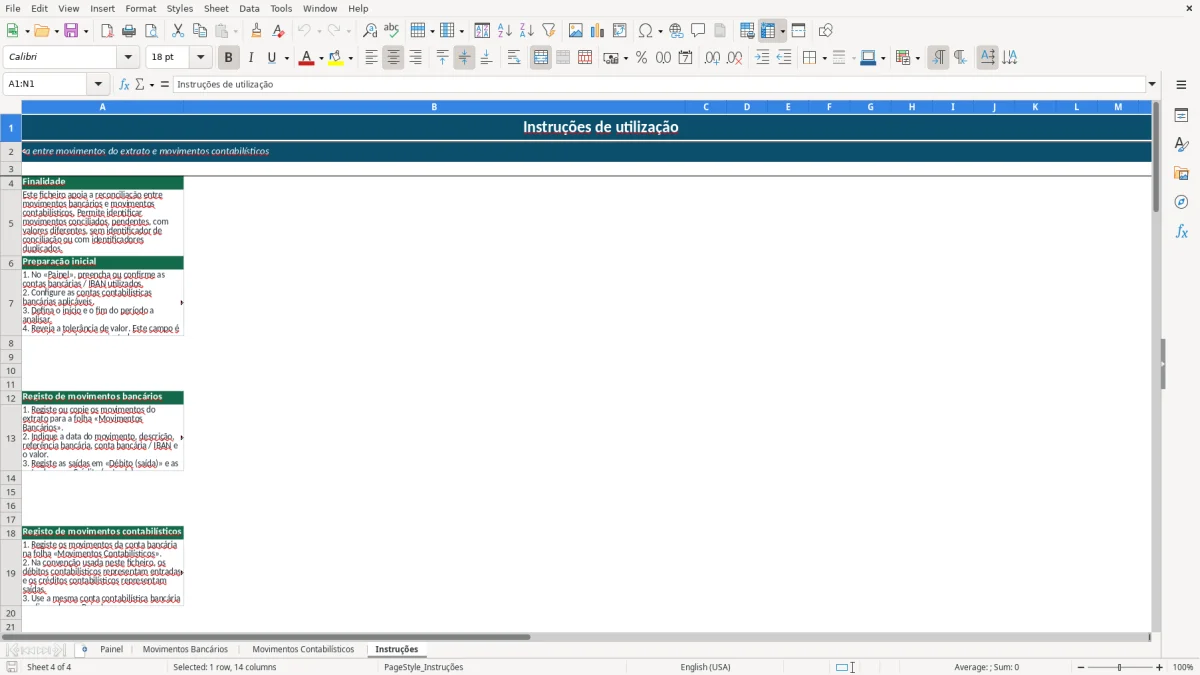This screenshot has height=675, width=1200.
Task: Toggle Center Vertically alignment
Action: (464, 58)
